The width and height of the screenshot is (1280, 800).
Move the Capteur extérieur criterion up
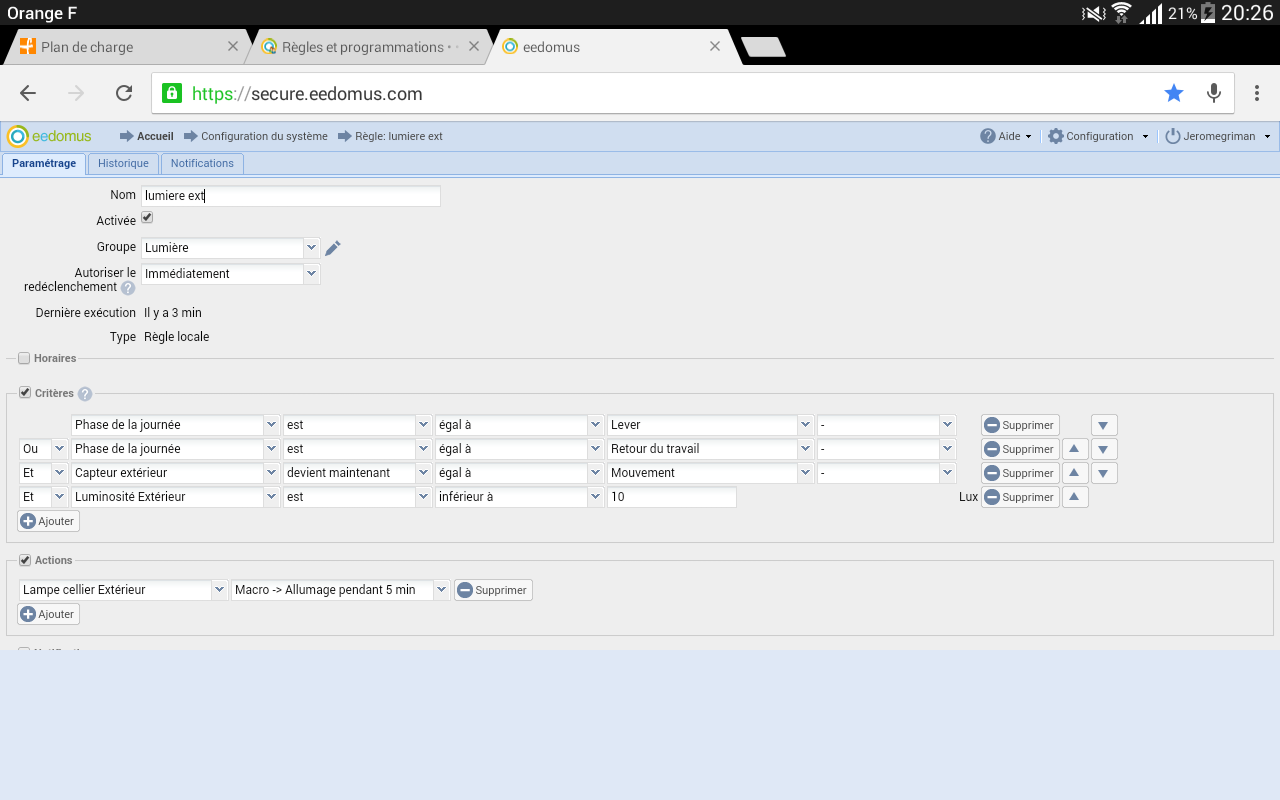1074,473
